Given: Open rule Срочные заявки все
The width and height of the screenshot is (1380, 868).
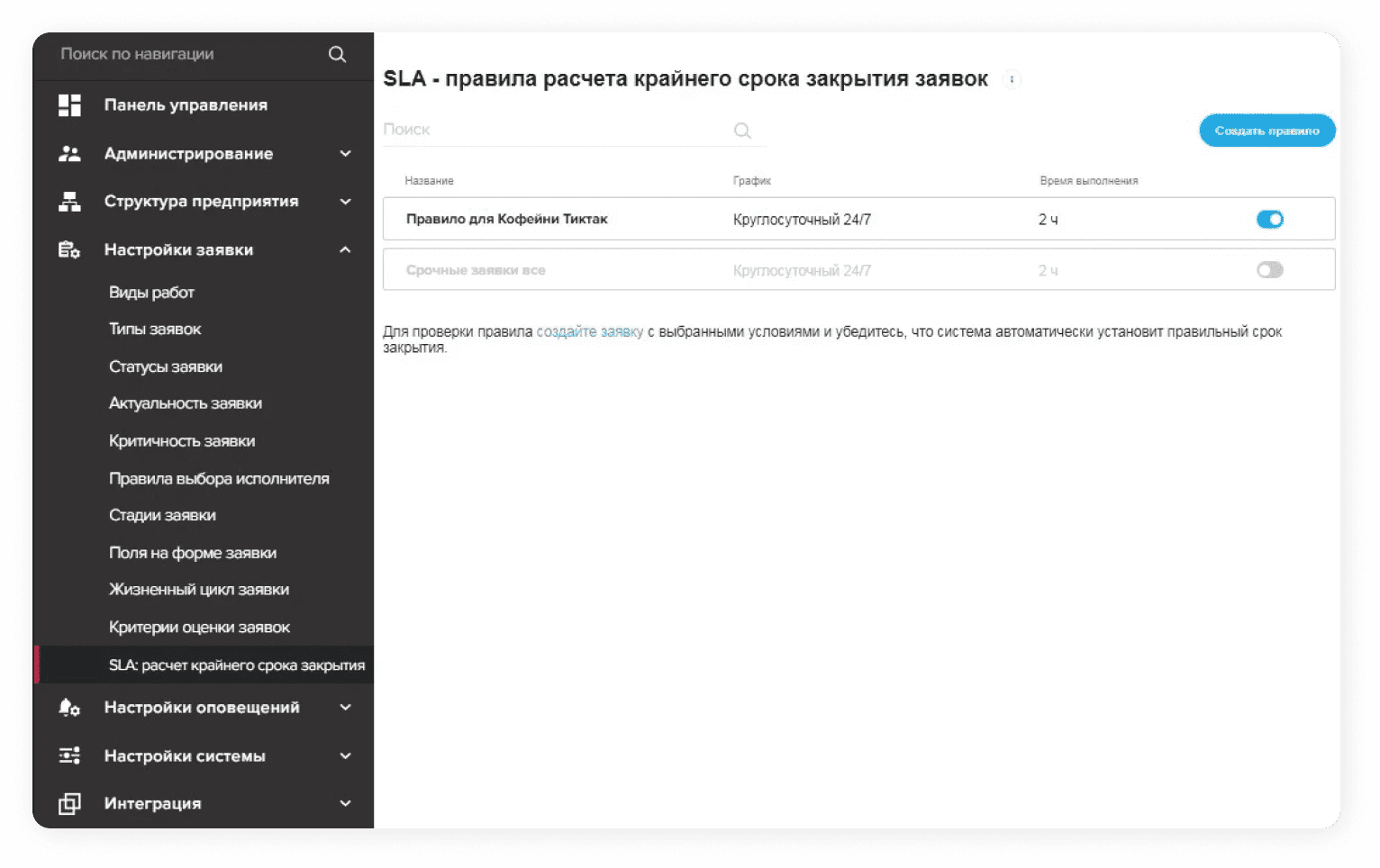Looking at the screenshot, I should (476, 270).
